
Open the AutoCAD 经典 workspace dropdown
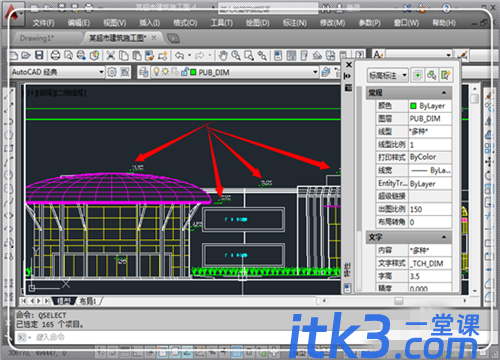coord(58,72)
